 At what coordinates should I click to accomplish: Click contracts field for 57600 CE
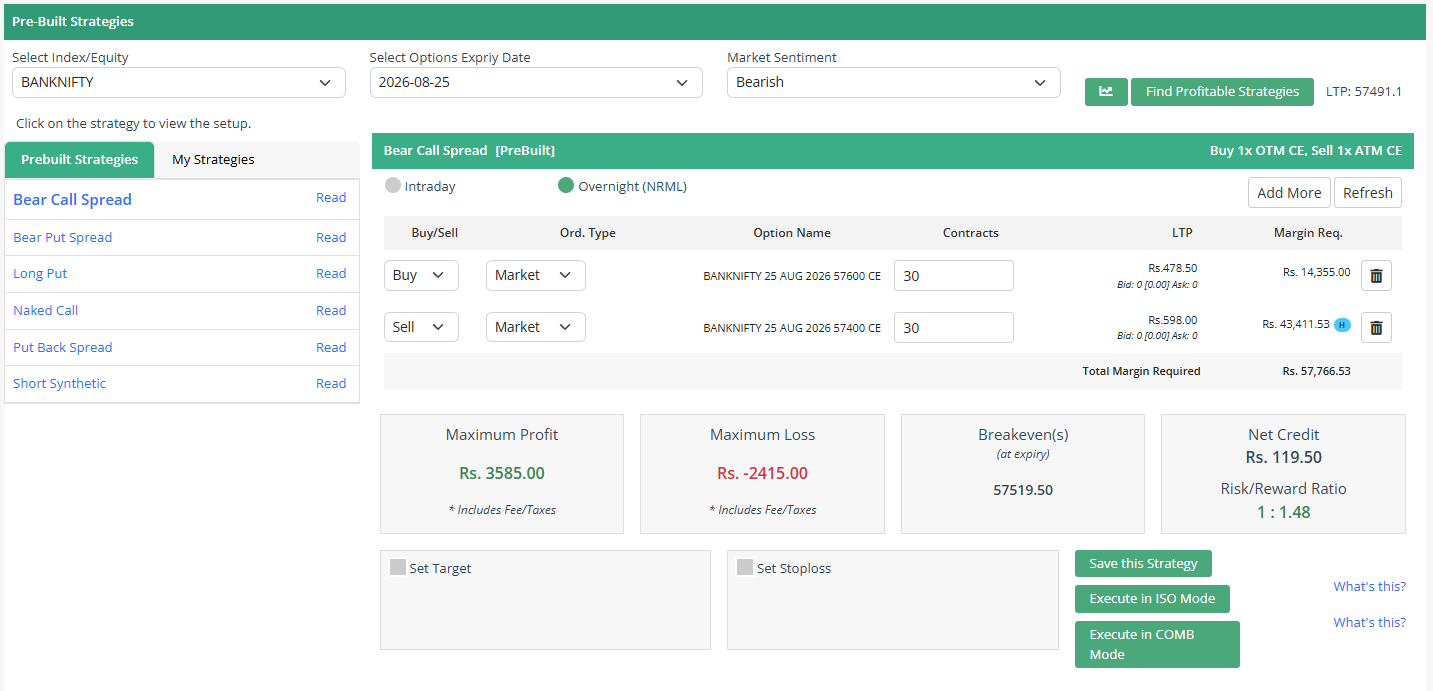click(x=954, y=275)
